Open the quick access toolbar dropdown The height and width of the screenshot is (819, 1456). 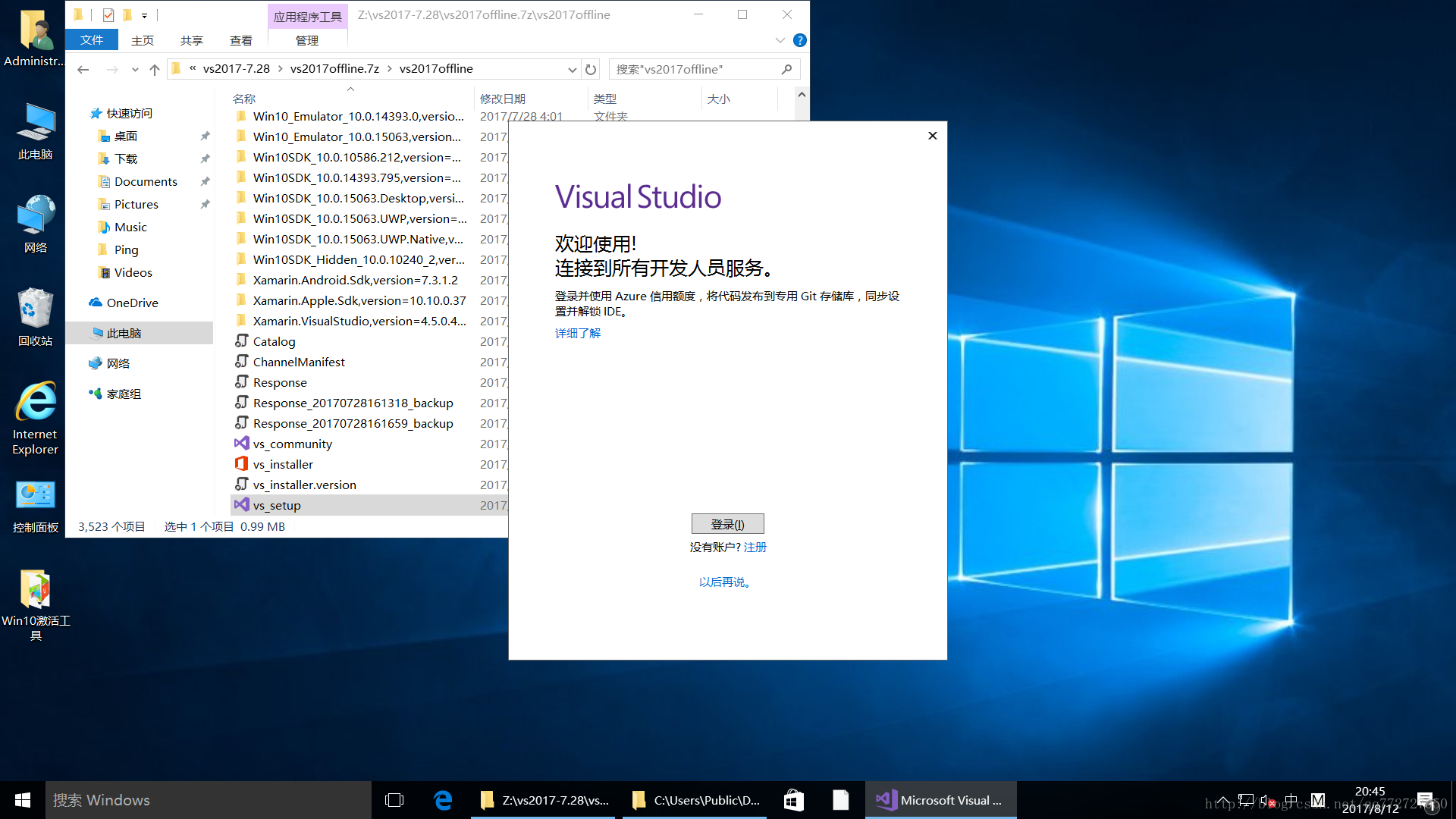point(144,15)
